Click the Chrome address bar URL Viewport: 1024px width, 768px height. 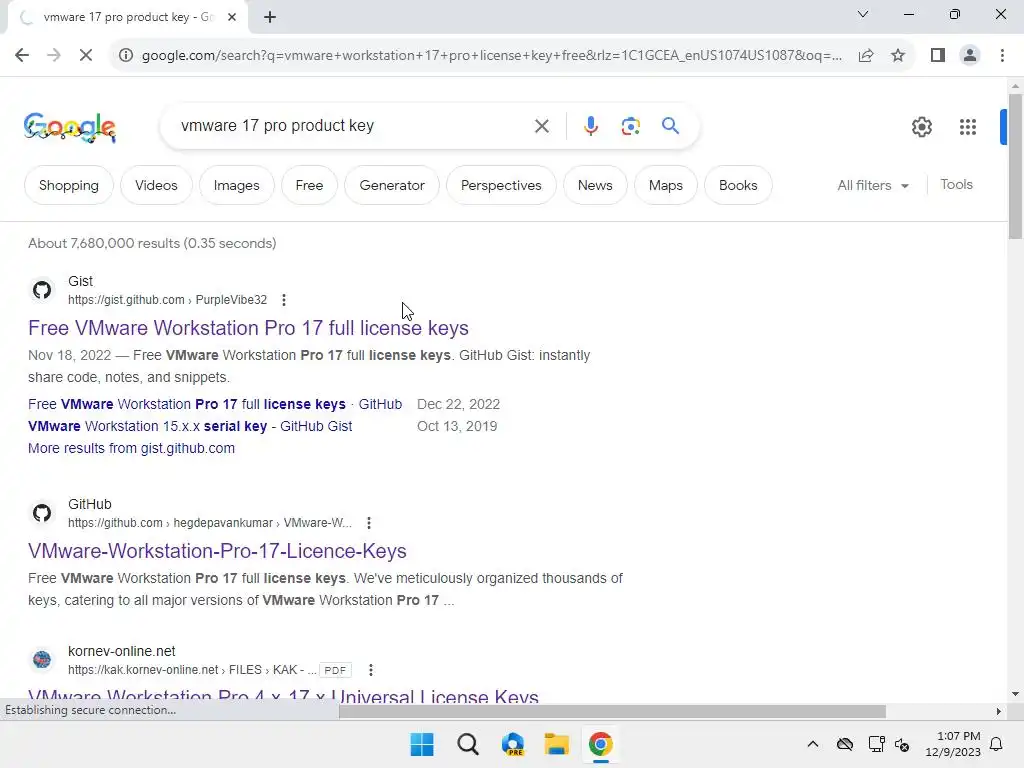click(492, 56)
